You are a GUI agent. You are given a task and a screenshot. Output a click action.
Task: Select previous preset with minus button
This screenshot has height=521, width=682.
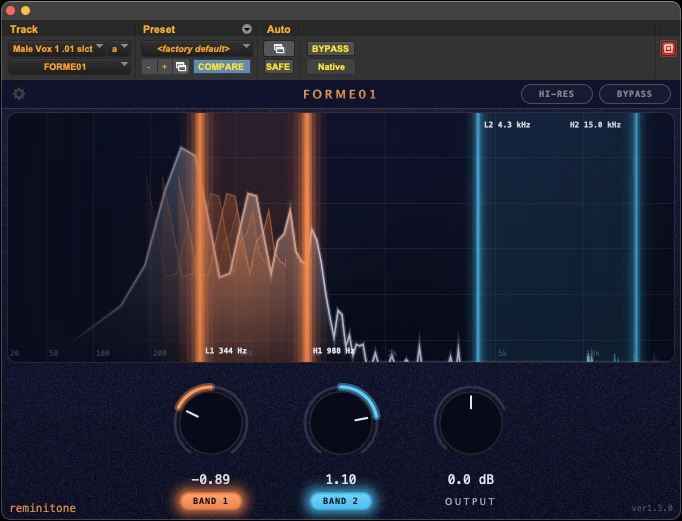coord(149,67)
